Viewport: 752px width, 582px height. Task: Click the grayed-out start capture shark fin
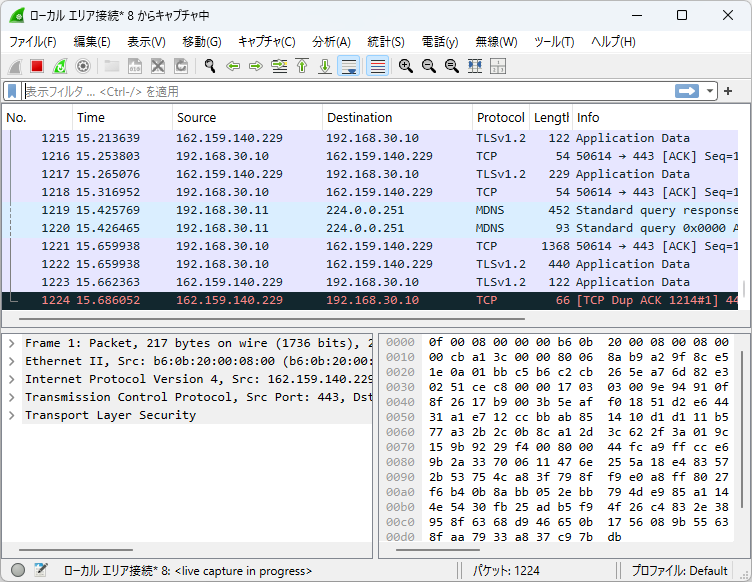(x=15, y=66)
